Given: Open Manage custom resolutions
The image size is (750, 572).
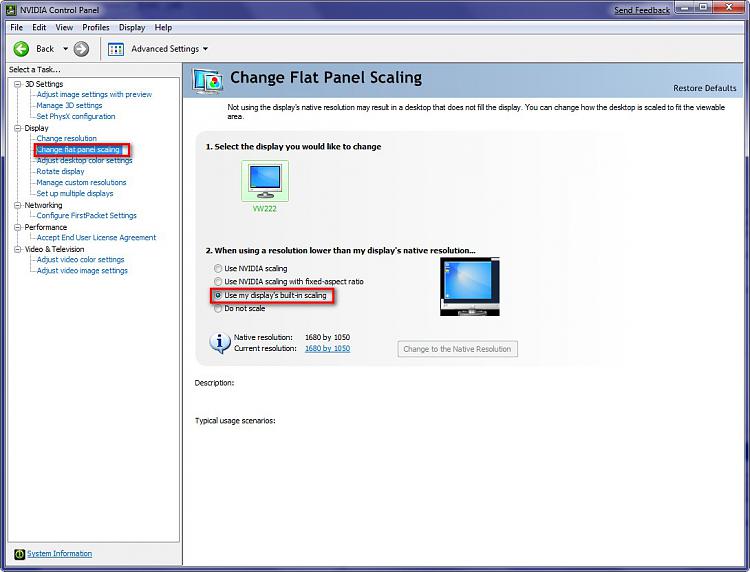Looking at the screenshot, I should coord(81,182).
